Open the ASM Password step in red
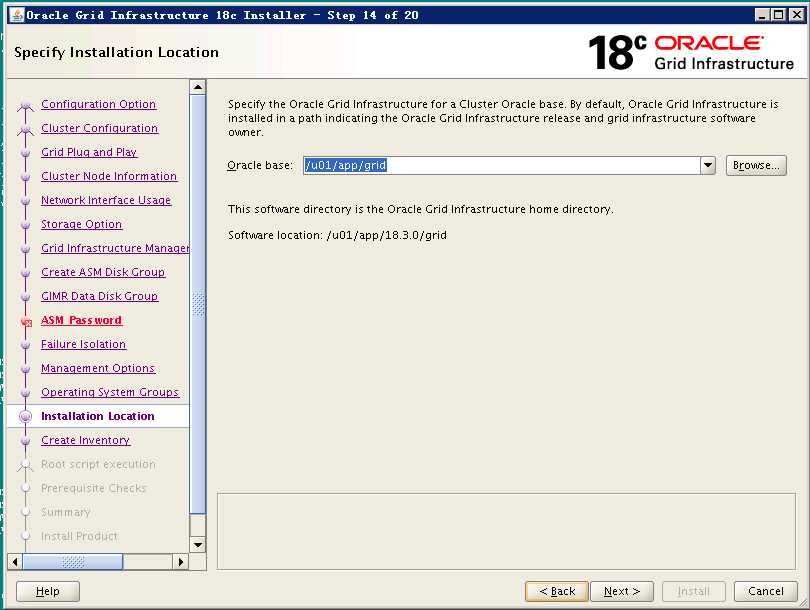The width and height of the screenshot is (810, 610). (81, 320)
